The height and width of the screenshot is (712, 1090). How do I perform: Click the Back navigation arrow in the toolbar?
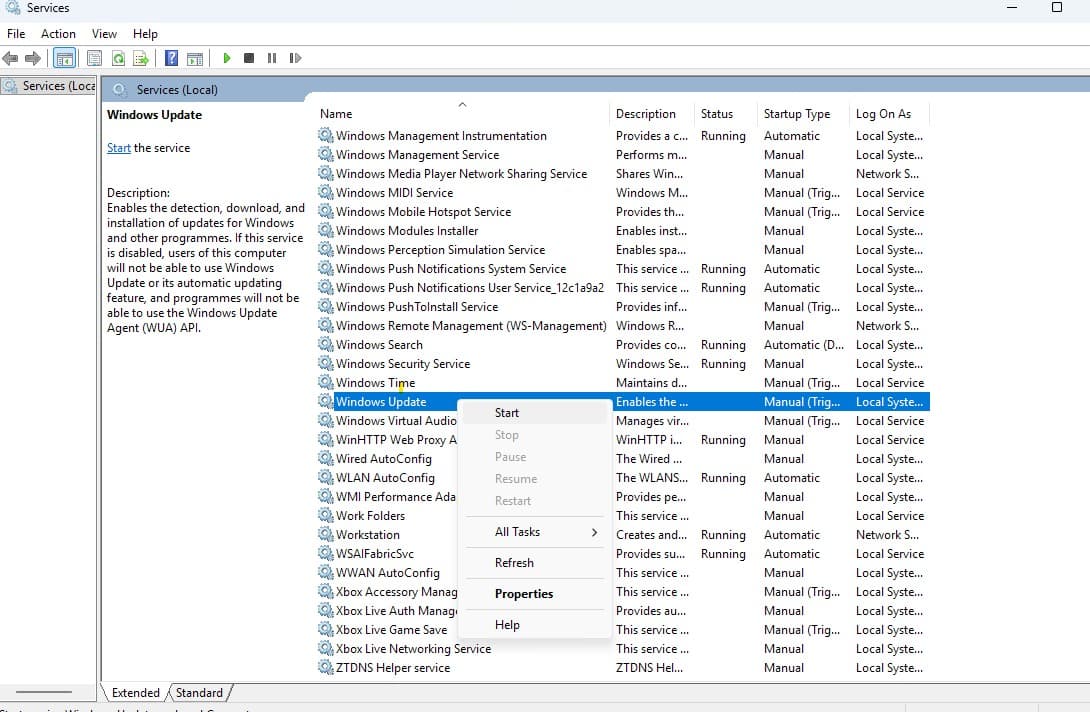point(10,57)
